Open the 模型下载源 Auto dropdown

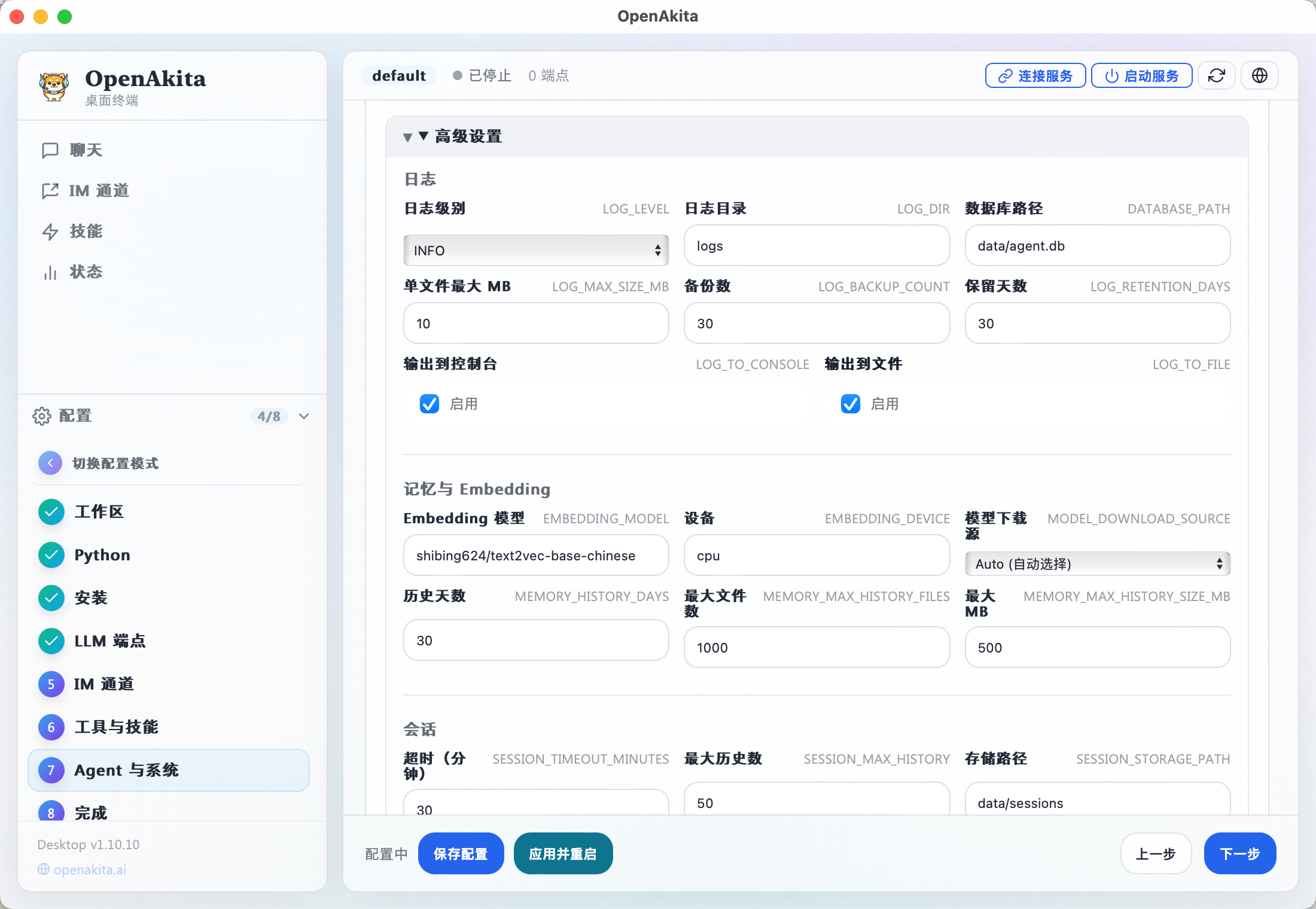click(x=1097, y=563)
